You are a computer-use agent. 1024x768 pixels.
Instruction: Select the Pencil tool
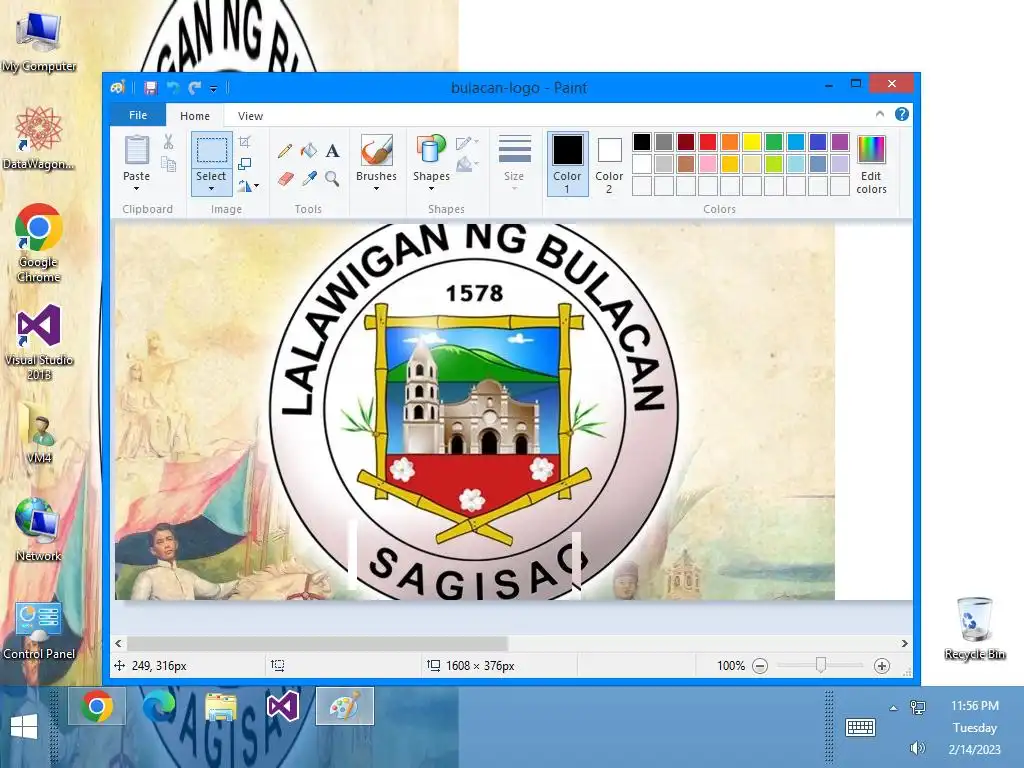coord(285,151)
